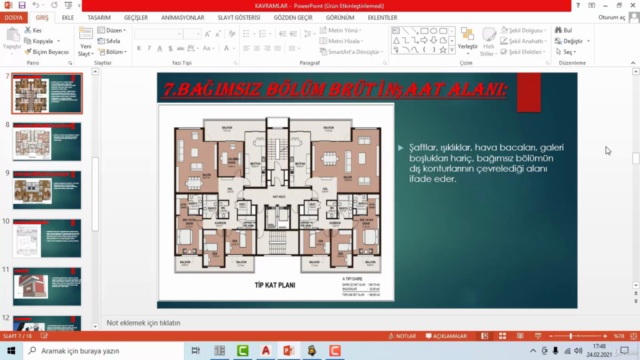
Task: Click Sıfırla reset slide button
Action: click(109, 41)
